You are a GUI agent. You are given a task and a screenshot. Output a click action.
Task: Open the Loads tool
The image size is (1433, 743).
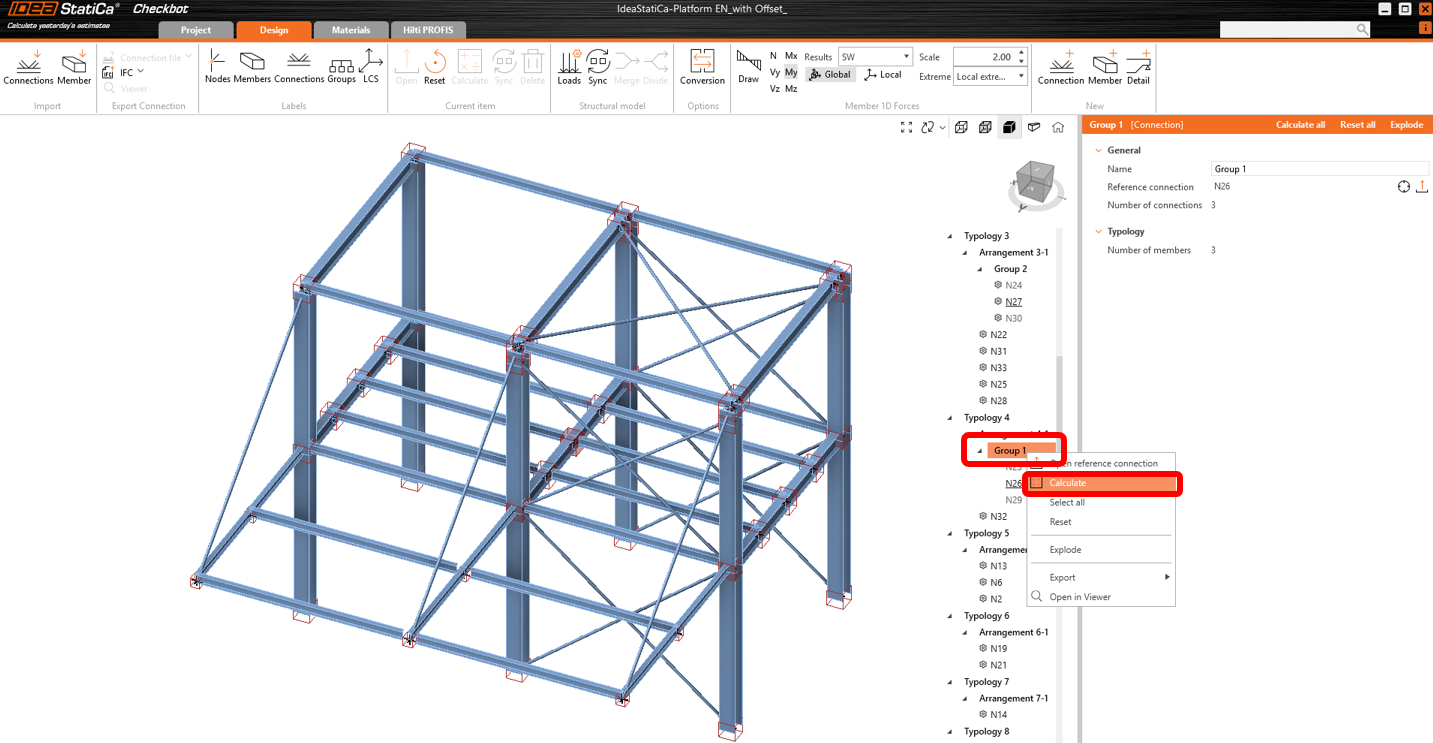[x=569, y=66]
